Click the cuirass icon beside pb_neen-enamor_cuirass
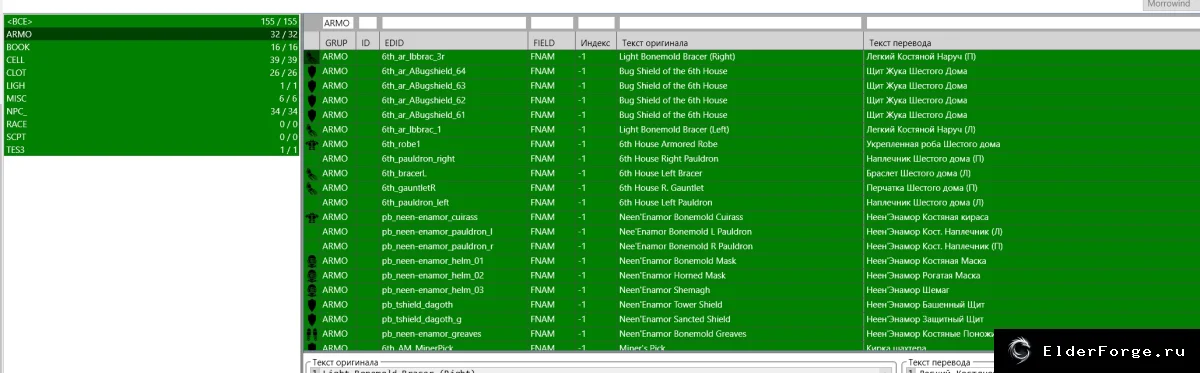 312,217
